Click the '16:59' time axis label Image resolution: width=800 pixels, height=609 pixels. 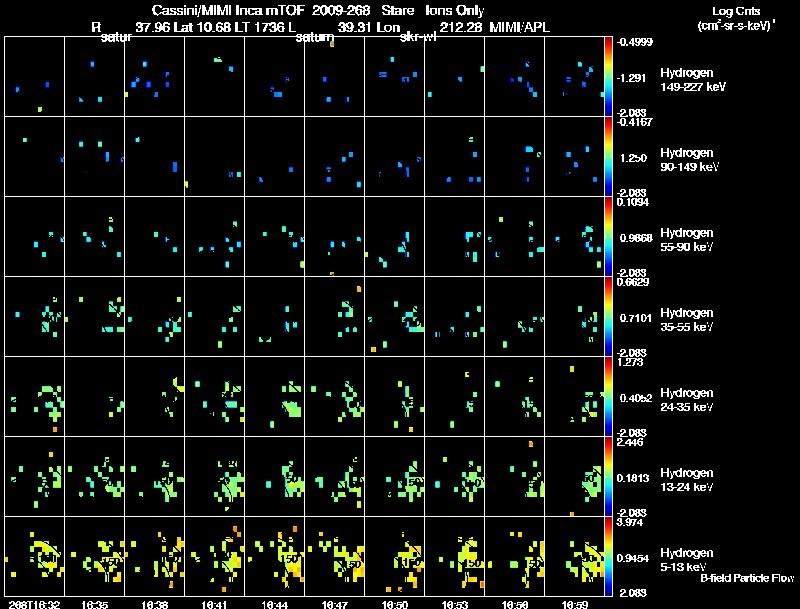(x=574, y=604)
